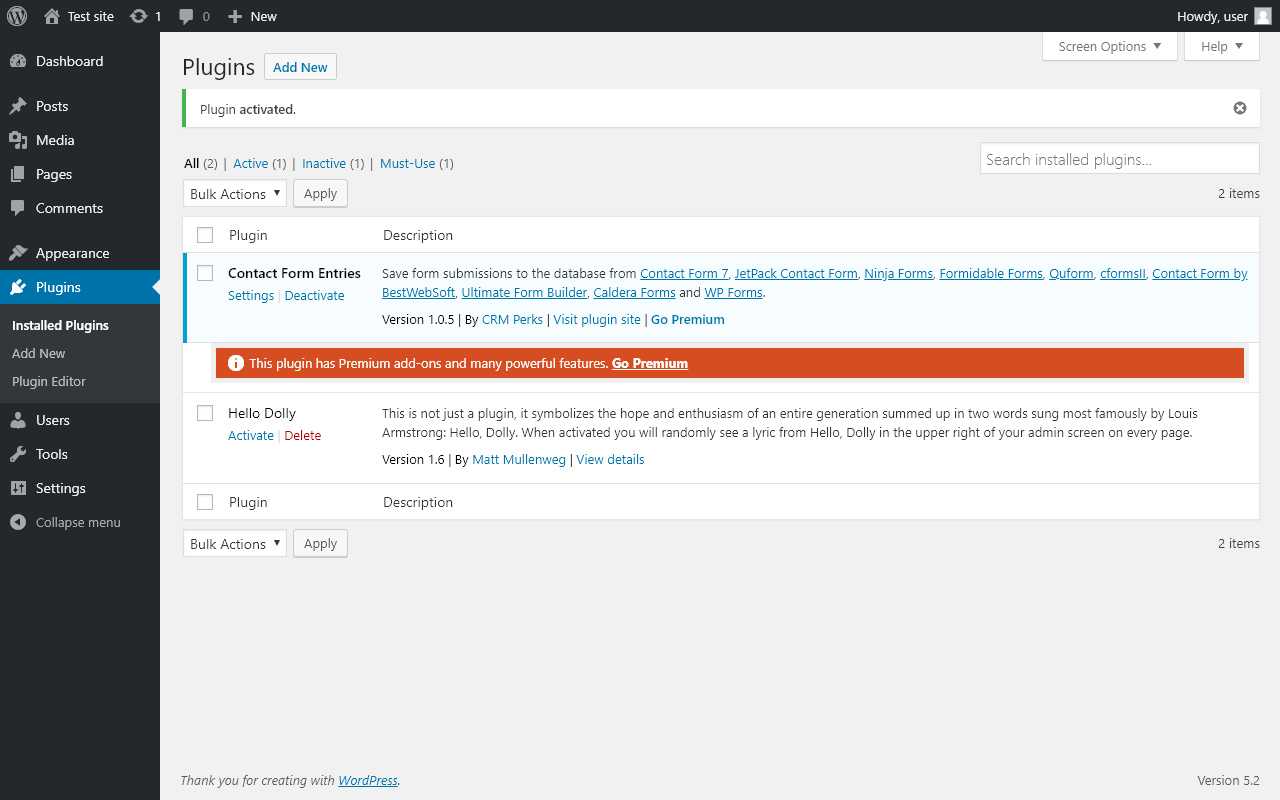Open the top Bulk Actions dropdown
This screenshot has height=800, width=1280.
click(235, 194)
